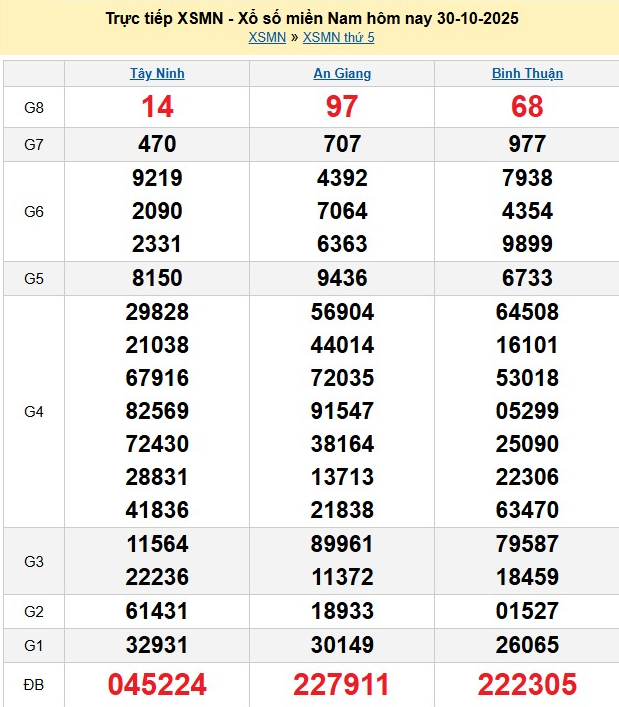Image resolution: width=619 pixels, height=707 pixels.
Task: Click the An Giang province header link
Action: 342,73
